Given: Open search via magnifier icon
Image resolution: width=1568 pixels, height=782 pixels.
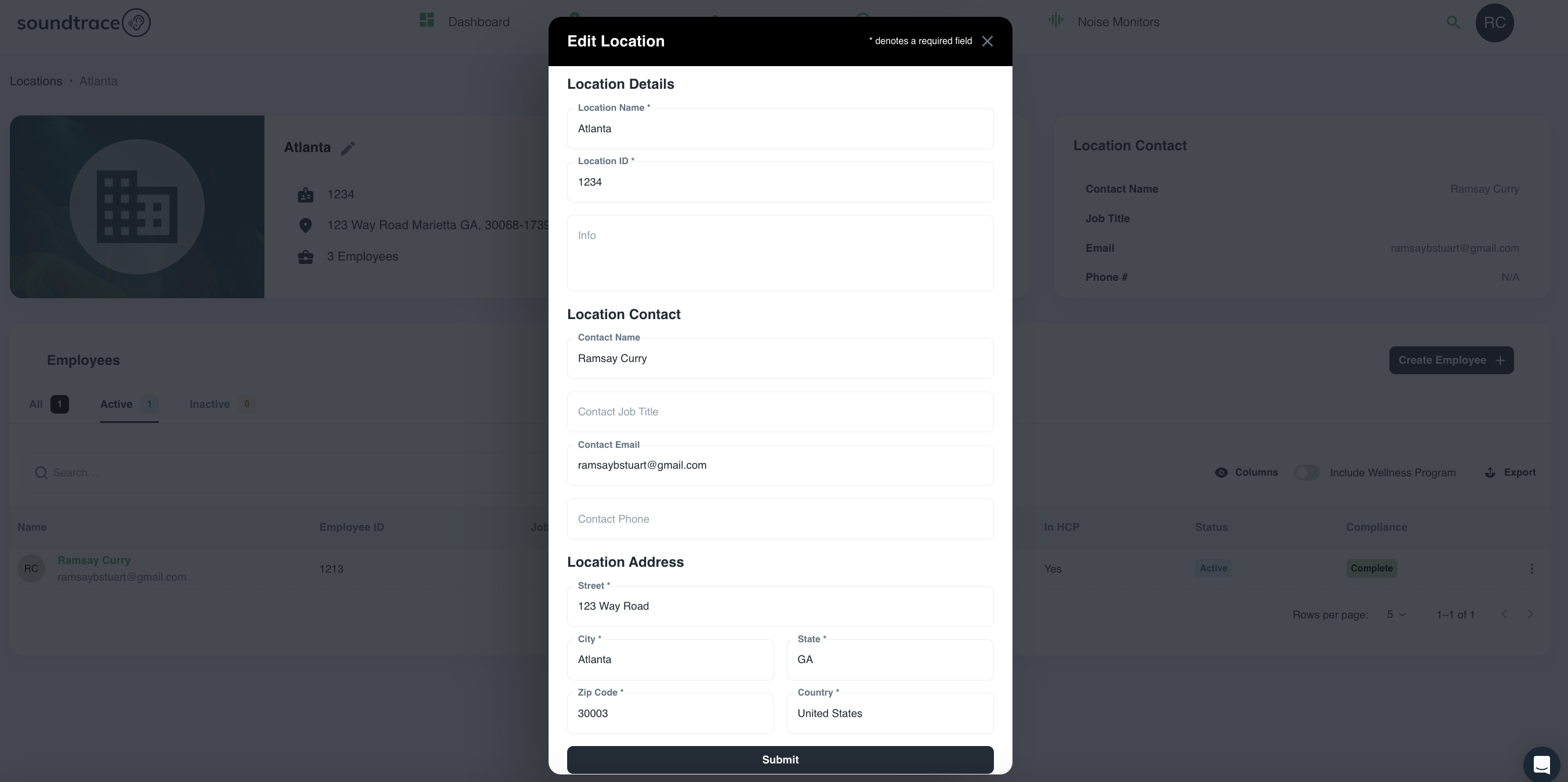Looking at the screenshot, I should pyautogui.click(x=1453, y=23).
